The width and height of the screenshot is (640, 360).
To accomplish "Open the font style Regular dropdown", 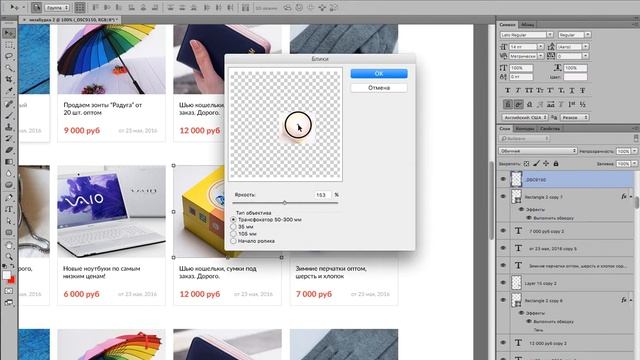I will click(x=588, y=35).
